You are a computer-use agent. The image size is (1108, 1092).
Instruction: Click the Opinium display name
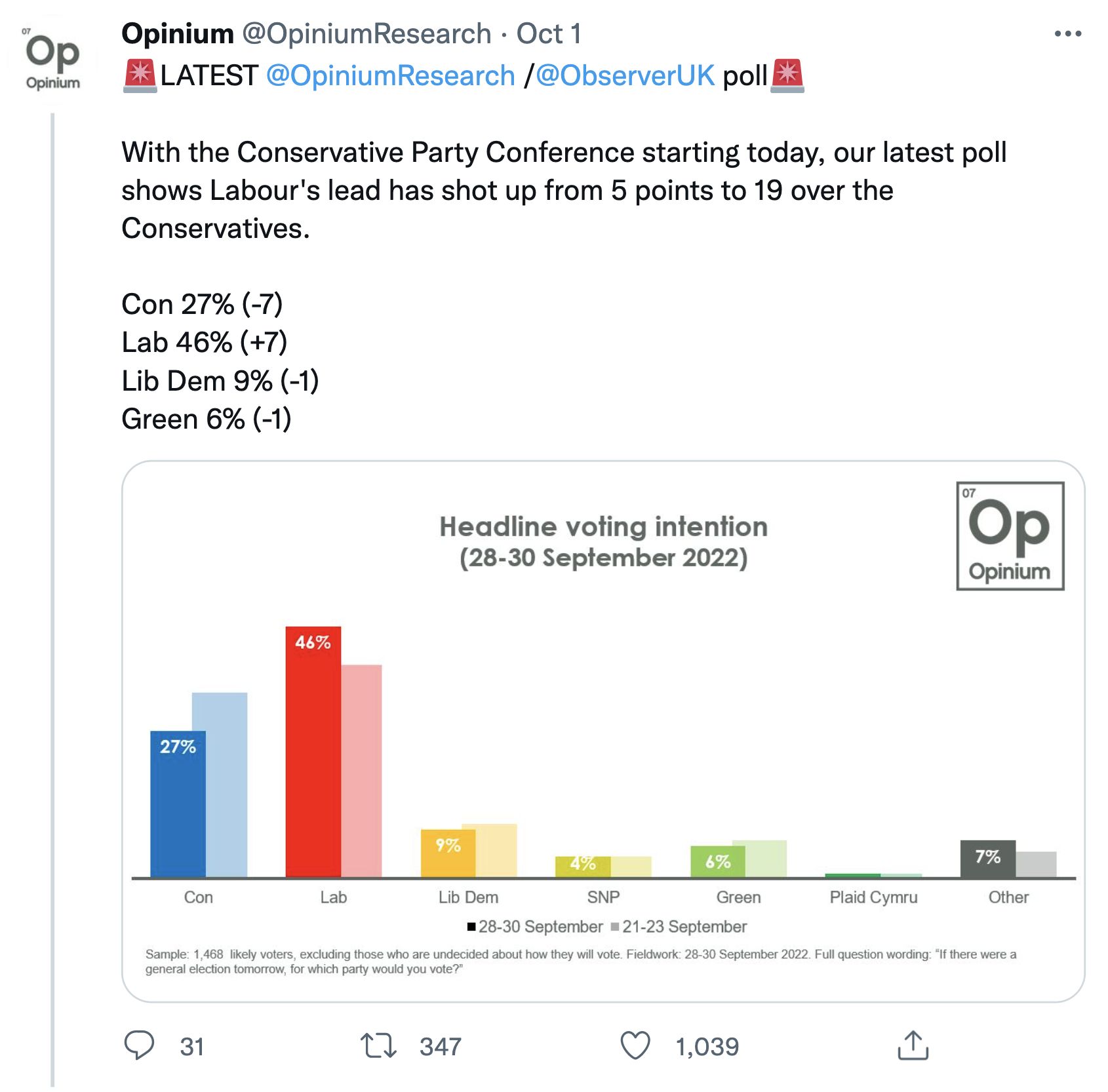[178, 34]
